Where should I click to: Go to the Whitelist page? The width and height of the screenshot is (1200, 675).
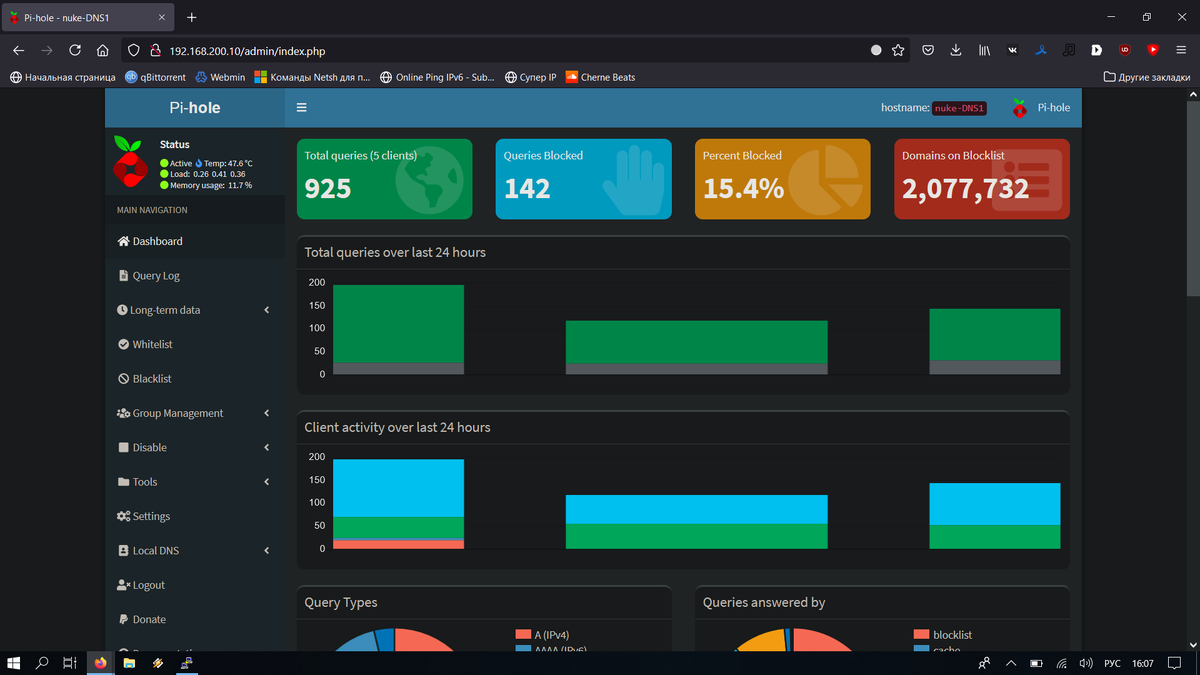point(195,344)
